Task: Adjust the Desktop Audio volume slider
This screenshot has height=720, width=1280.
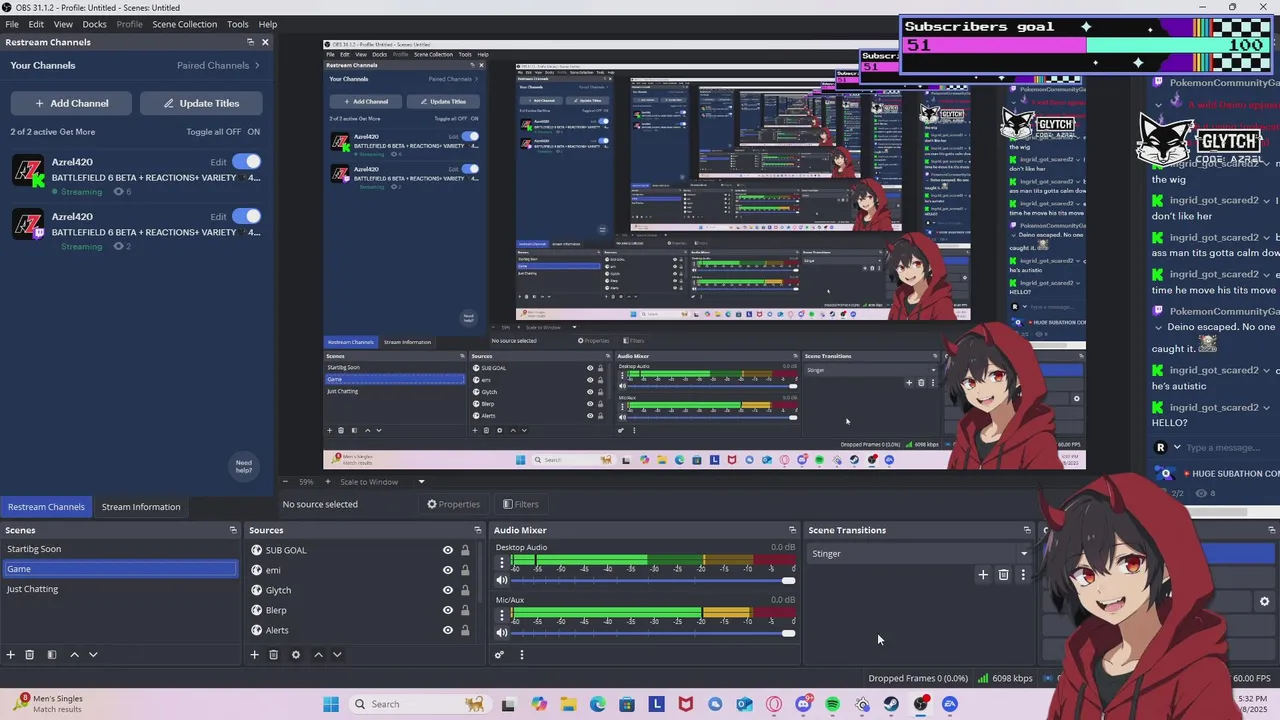Action: (x=653, y=580)
